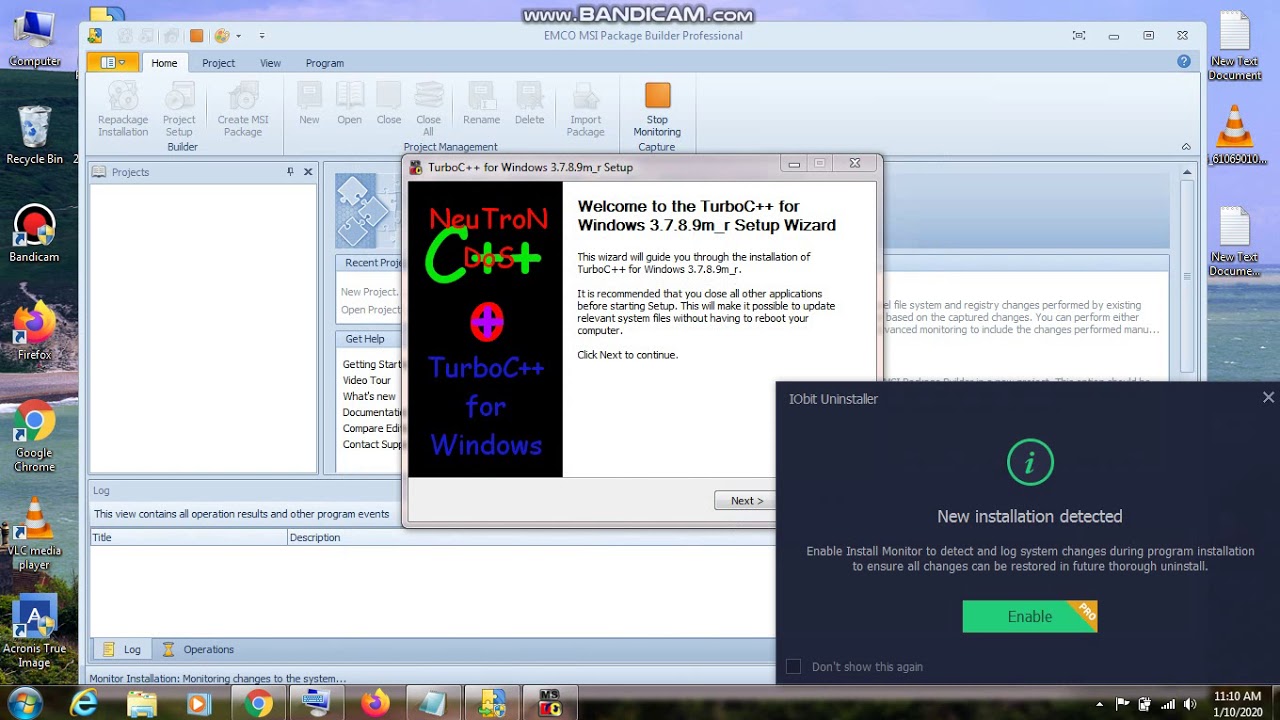Open the What's new help link

[x=369, y=396]
